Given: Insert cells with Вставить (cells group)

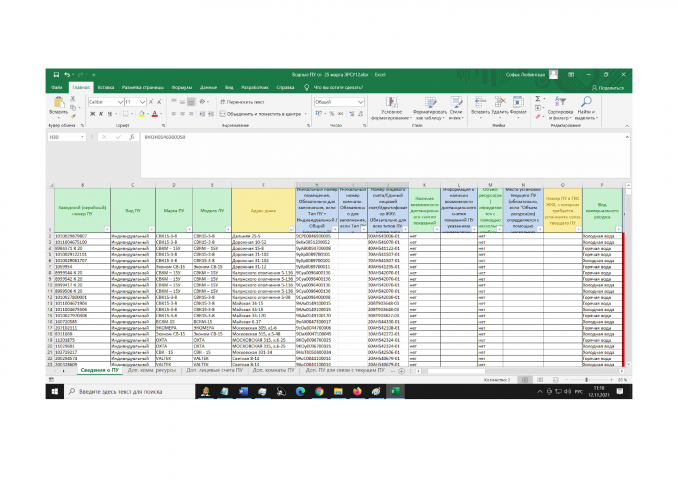Looking at the screenshot, I should [480, 106].
